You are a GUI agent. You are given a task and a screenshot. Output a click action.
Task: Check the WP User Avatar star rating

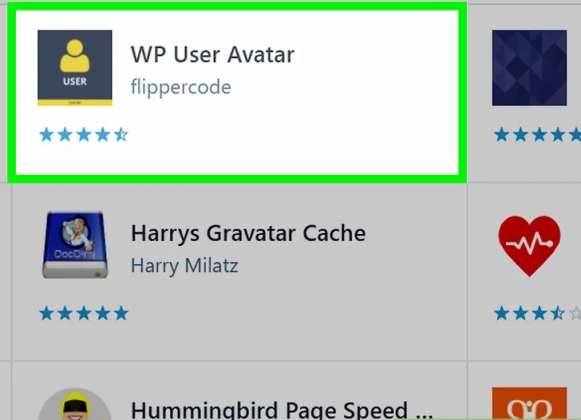pos(84,135)
